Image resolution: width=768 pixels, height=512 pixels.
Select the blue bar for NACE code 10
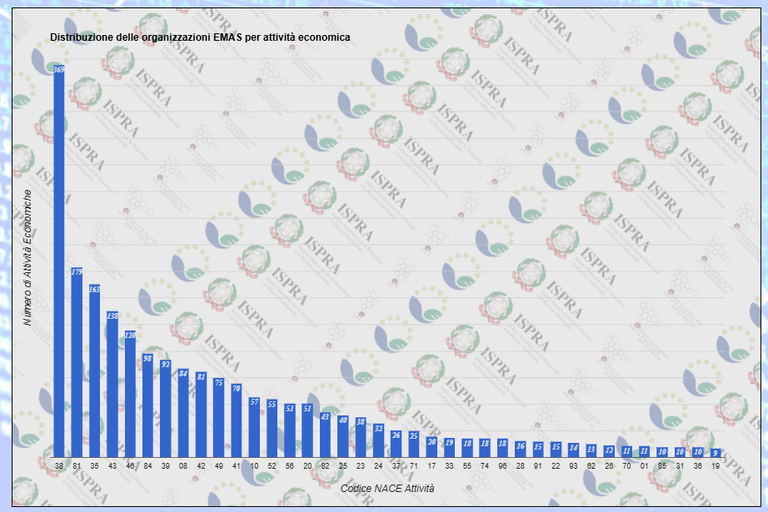[x=254, y=427]
